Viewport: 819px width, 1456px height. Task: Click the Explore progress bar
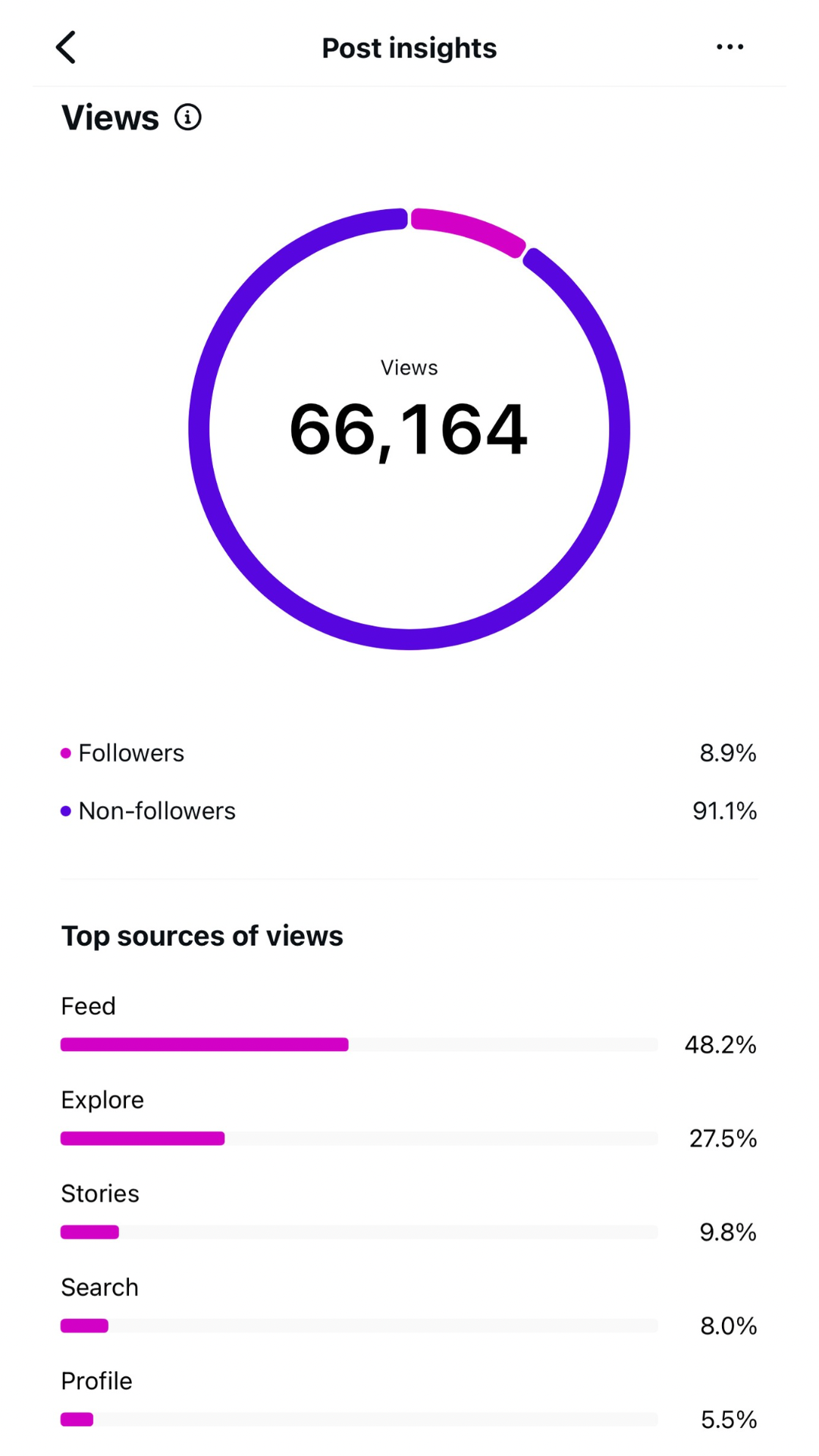coord(359,1137)
